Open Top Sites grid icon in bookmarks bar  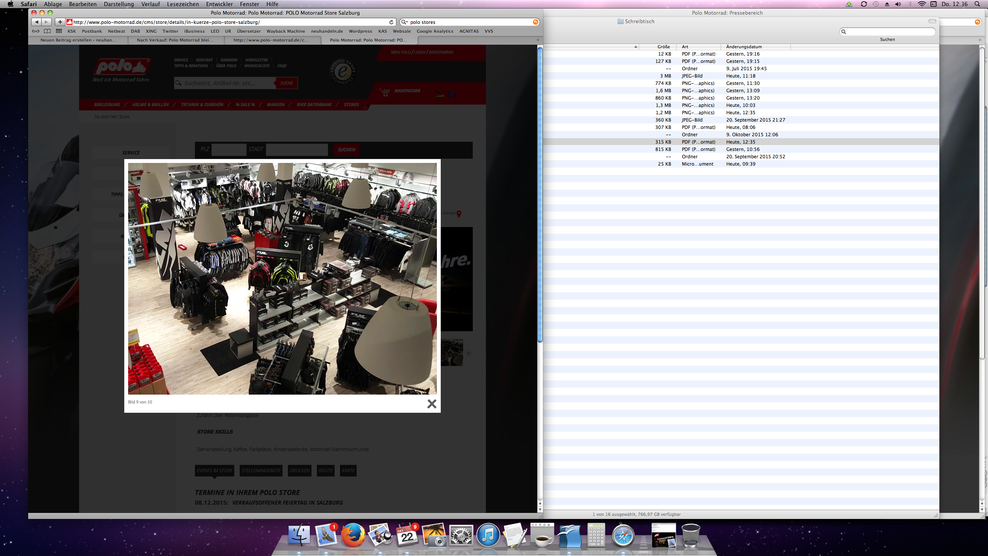point(59,31)
